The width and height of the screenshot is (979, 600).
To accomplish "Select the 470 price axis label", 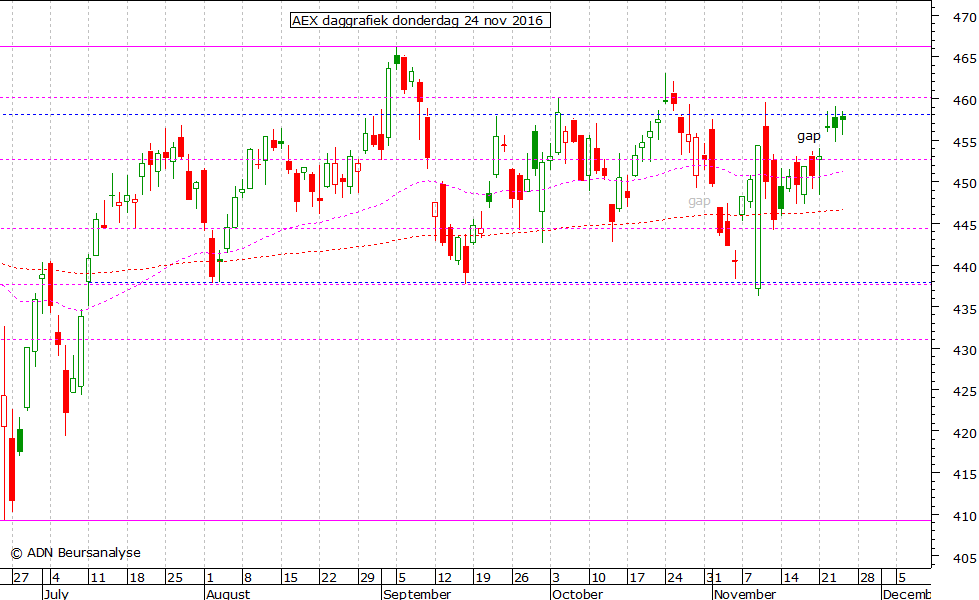I will [x=965, y=18].
